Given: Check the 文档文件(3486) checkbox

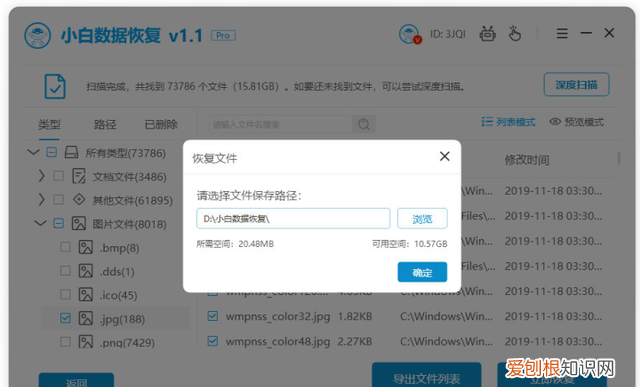Looking at the screenshot, I should (x=58, y=176).
